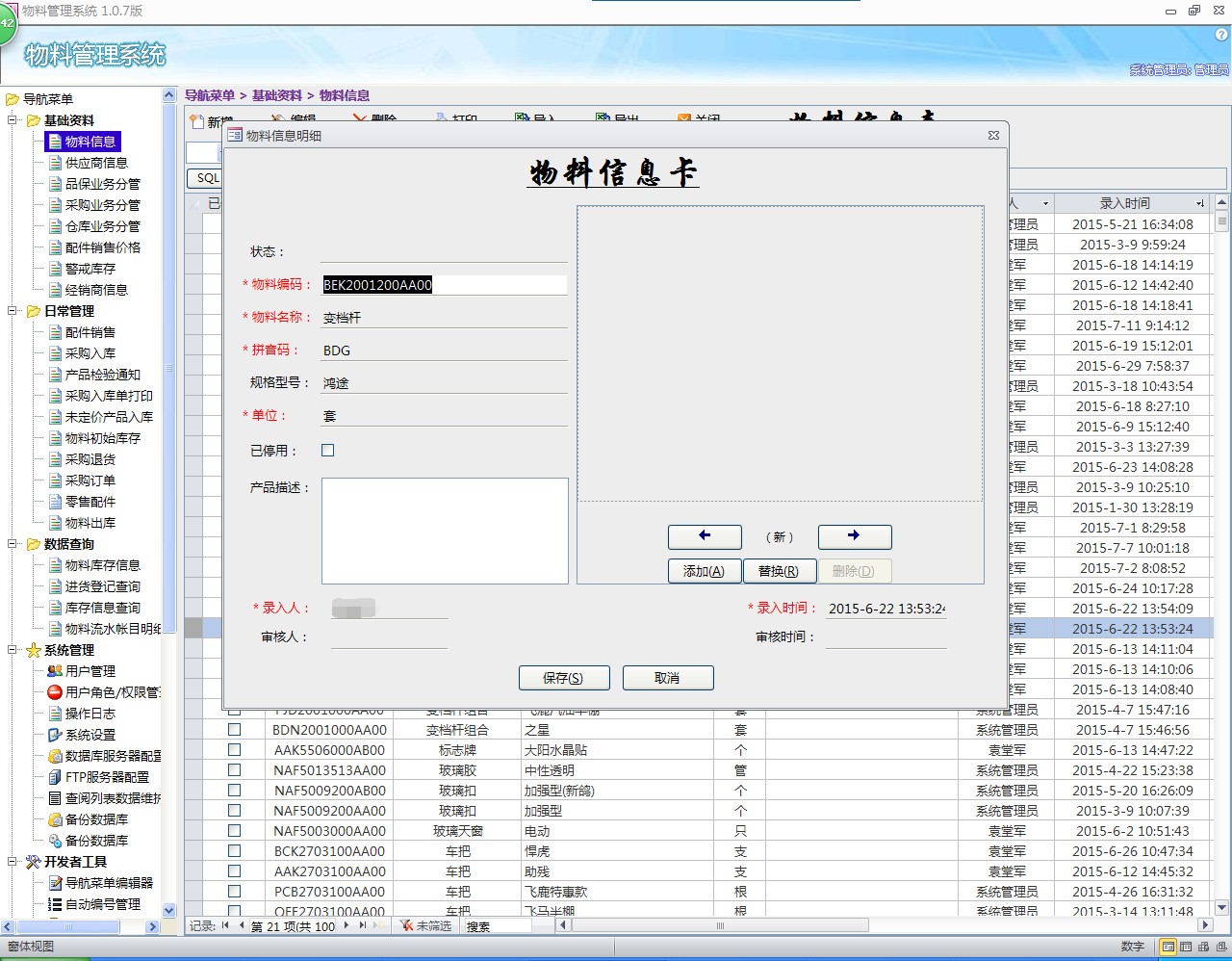Open 供应商信息 in navigation tree

click(95, 163)
